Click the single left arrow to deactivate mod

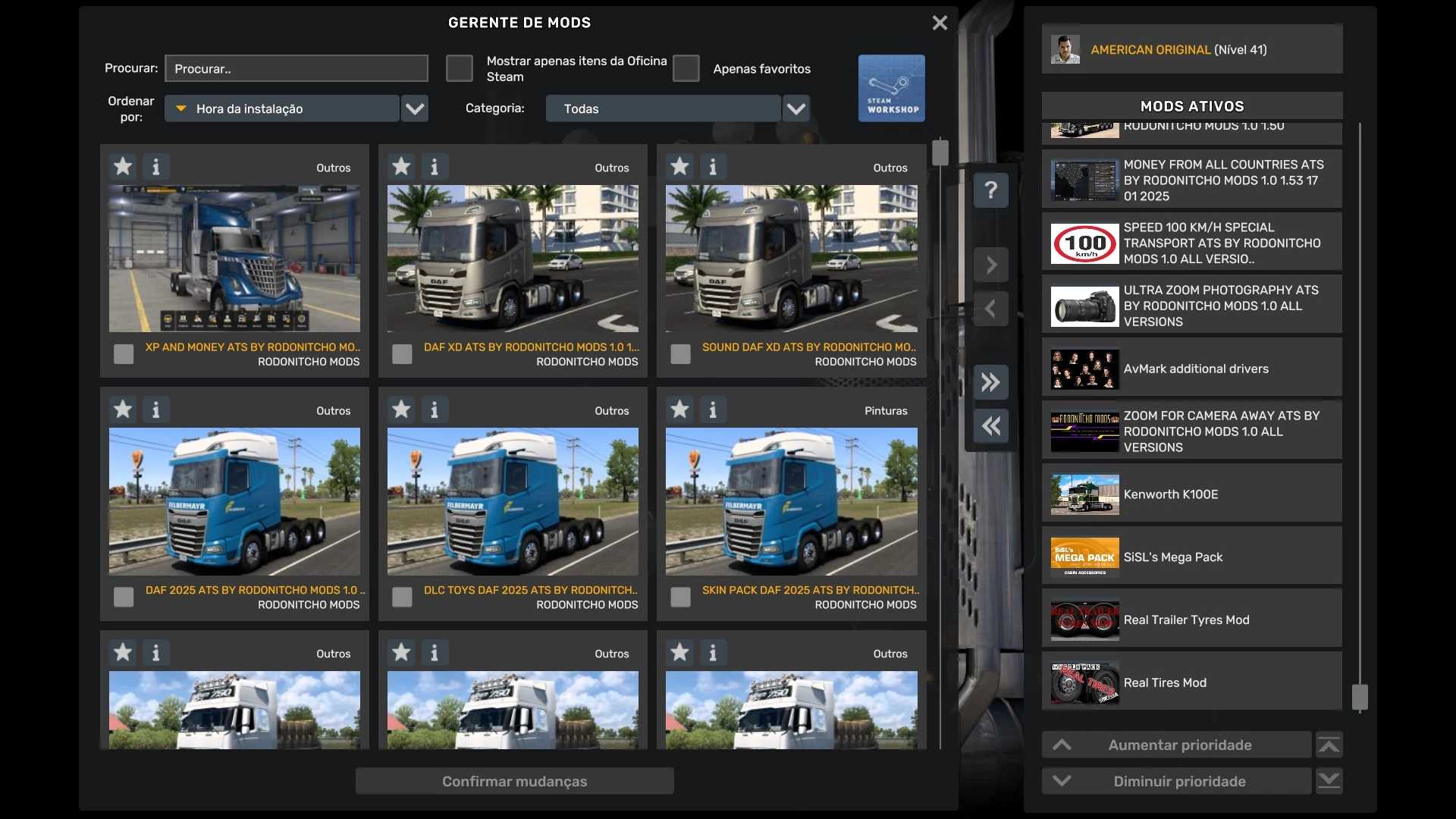[x=990, y=309]
